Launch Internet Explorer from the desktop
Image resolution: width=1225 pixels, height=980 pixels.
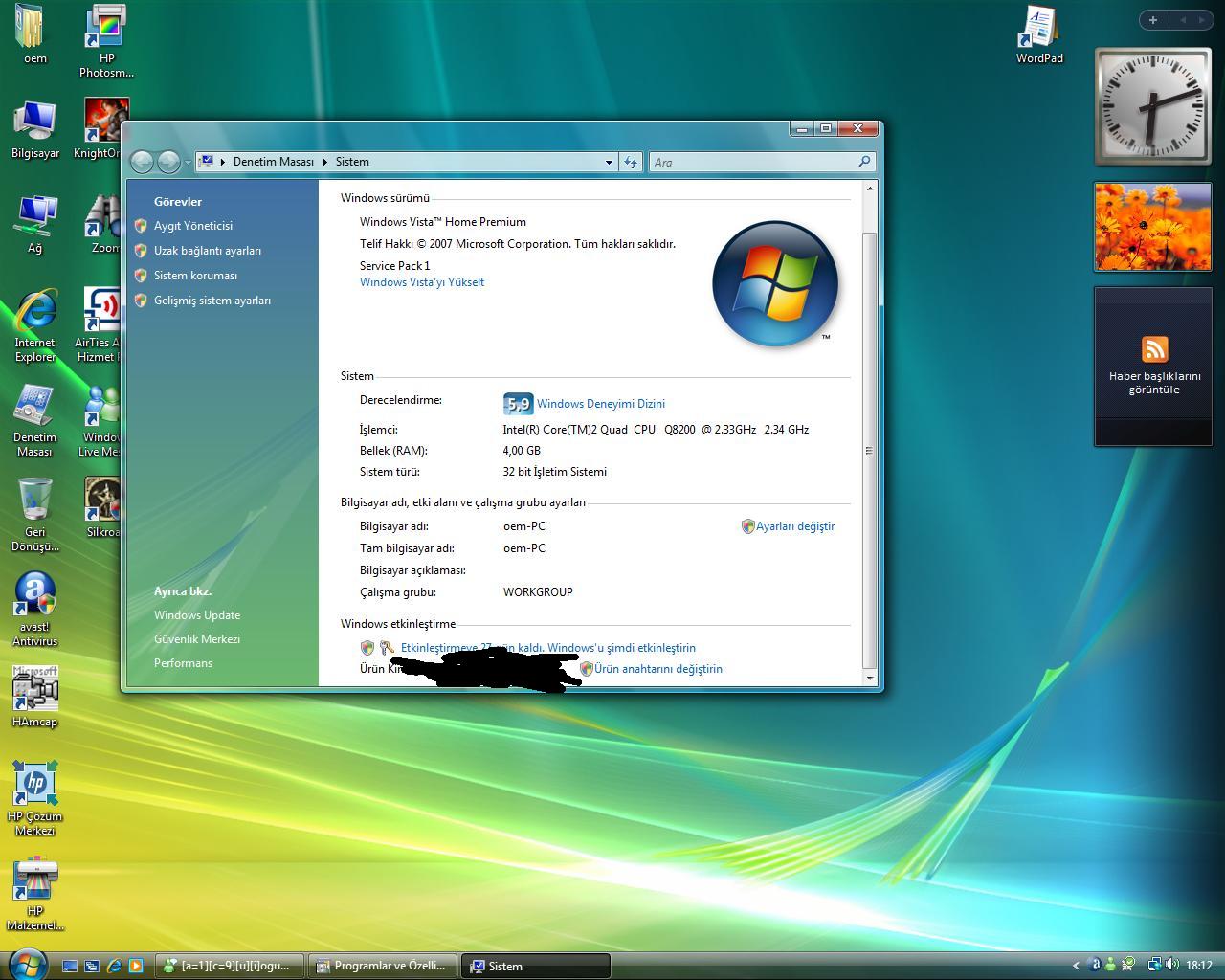[34, 325]
